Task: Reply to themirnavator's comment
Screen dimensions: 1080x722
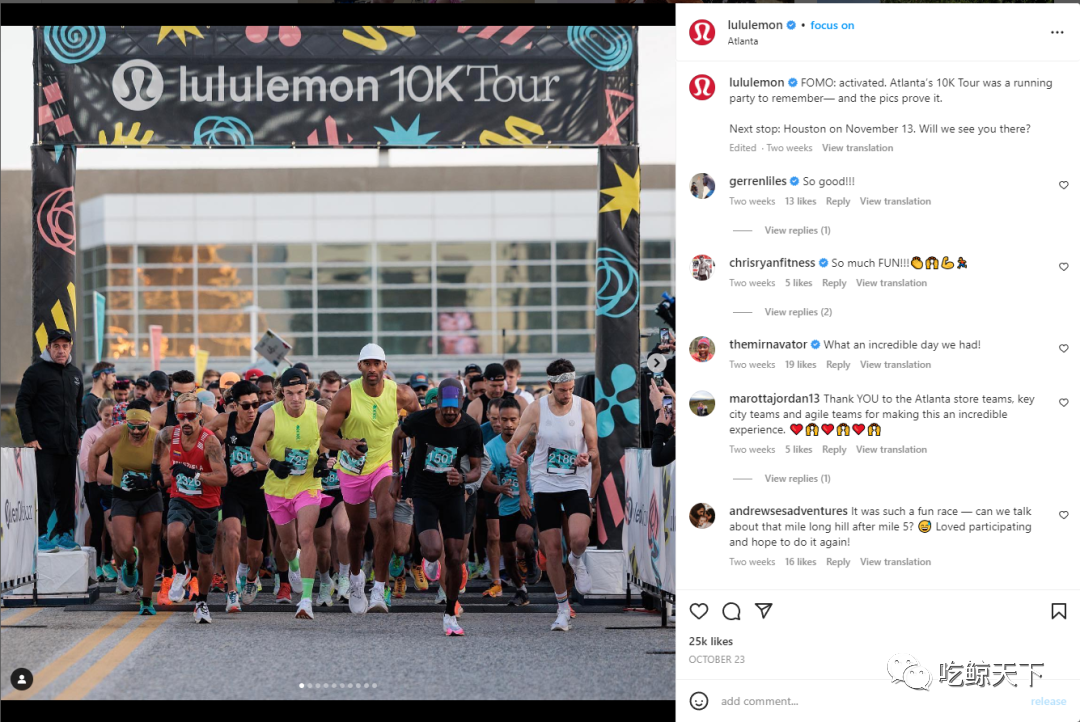Action: (838, 364)
